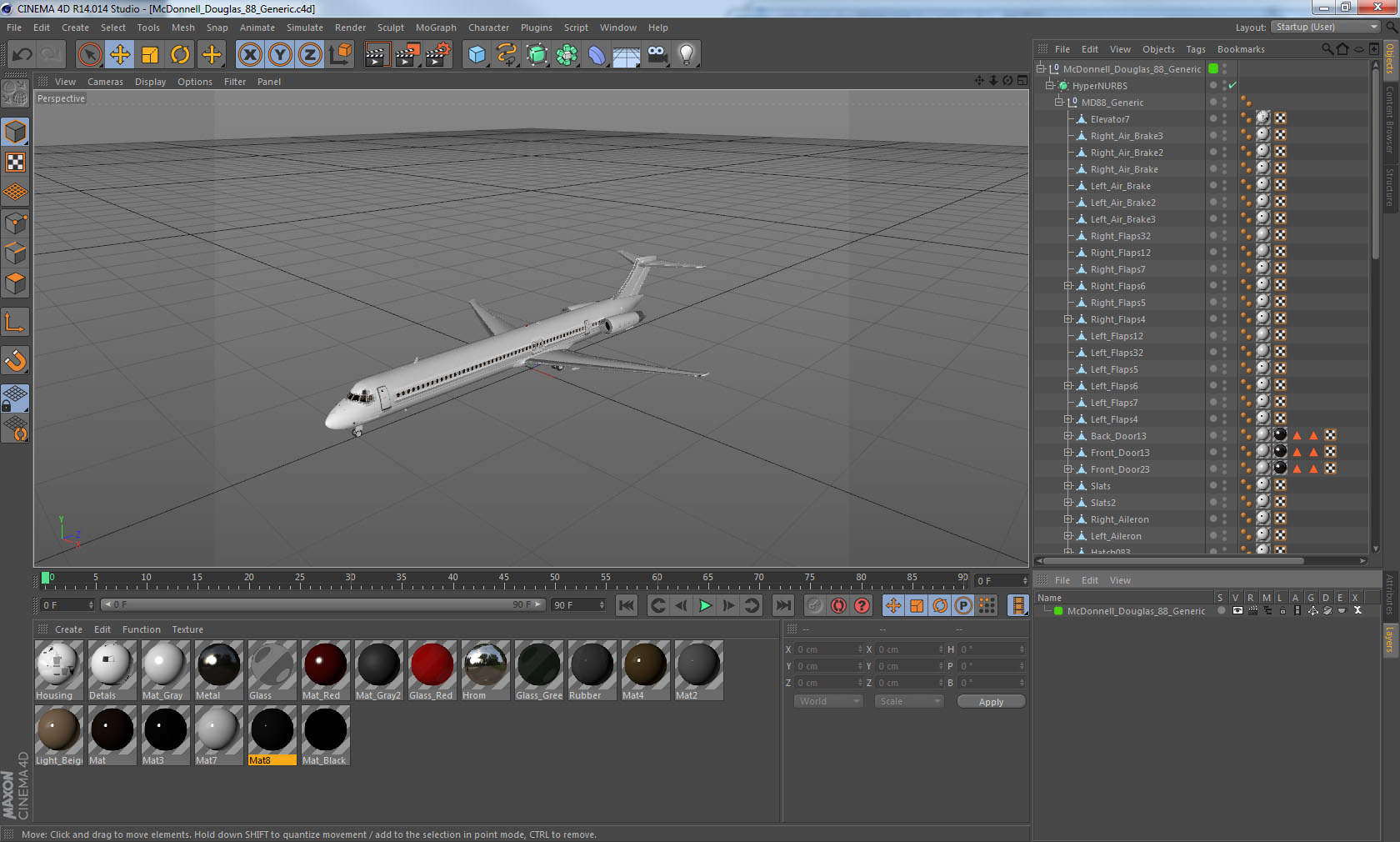Enable record keyframe button

[815, 605]
